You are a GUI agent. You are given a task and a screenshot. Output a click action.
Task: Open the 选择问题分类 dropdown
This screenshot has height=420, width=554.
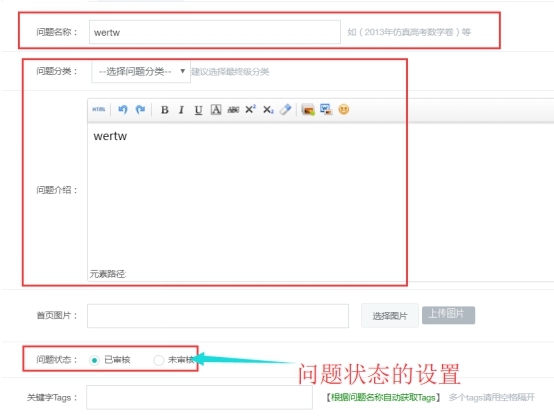(141, 72)
